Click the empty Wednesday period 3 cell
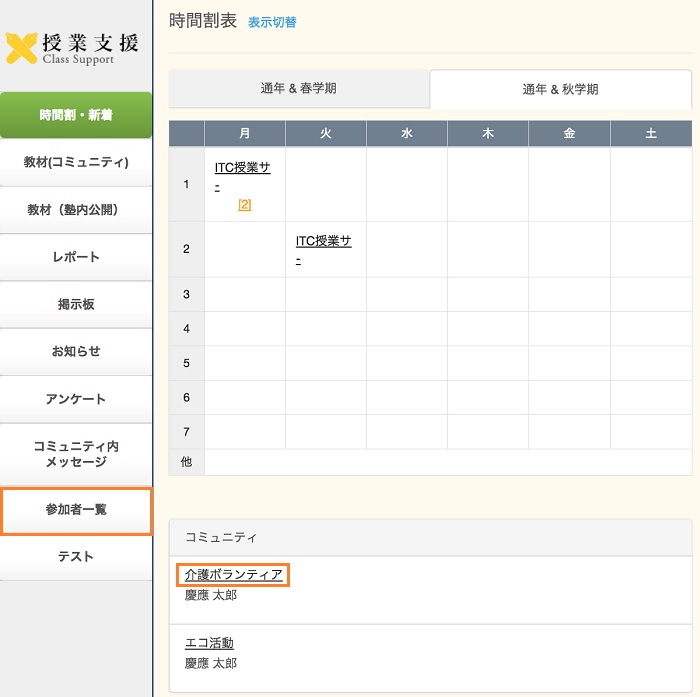Image resolution: width=700 pixels, height=697 pixels. tap(407, 295)
